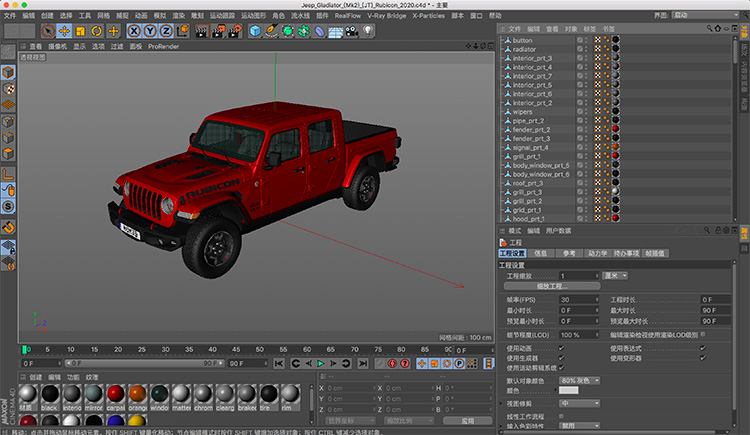Add a light object
The height and width of the screenshot is (435, 750).
pyautogui.click(x=367, y=31)
